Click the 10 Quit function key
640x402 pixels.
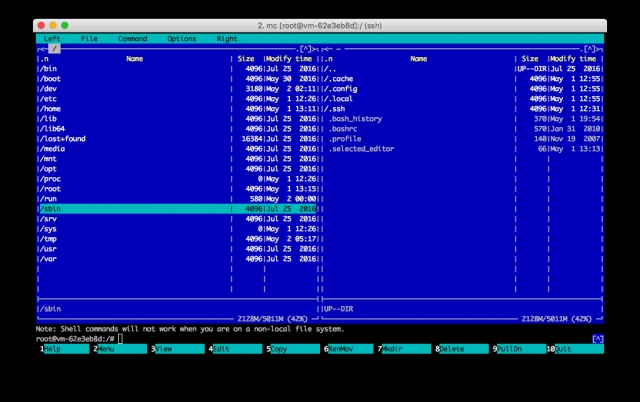pos(575,349)
